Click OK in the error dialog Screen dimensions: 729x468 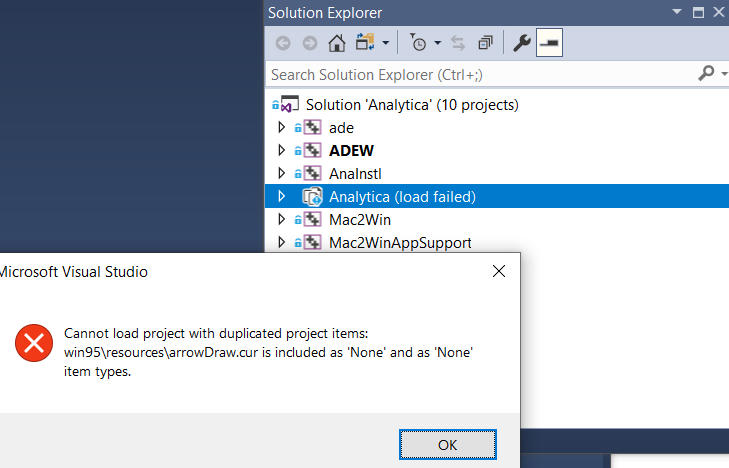pos(448,445)
